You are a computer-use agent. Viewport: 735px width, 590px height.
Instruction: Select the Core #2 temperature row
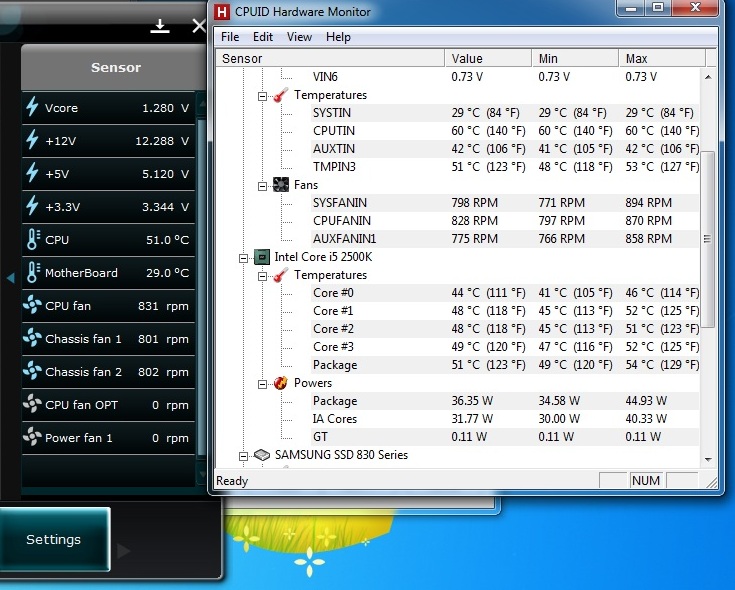(332, 329)
